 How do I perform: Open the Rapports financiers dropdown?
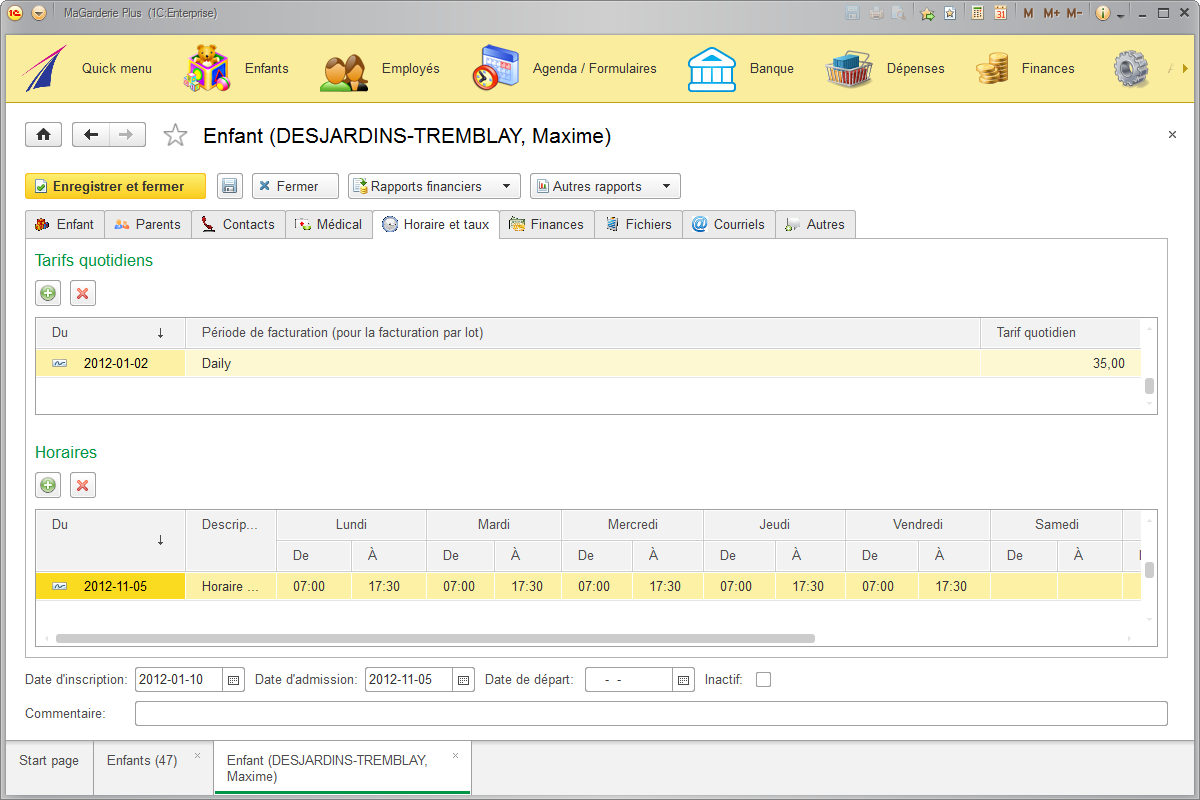433,186
